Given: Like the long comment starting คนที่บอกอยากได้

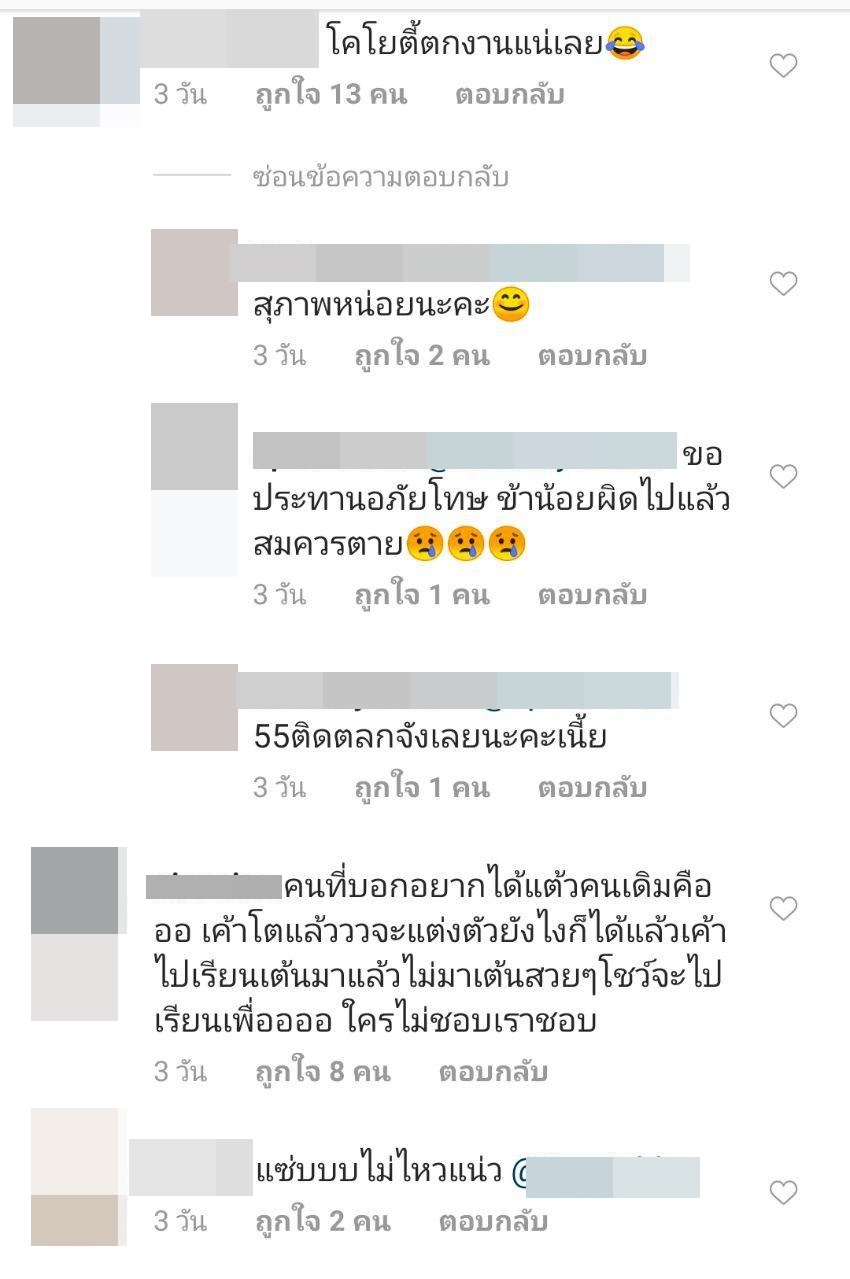Looking at the screenshot, I should pyautogui.click(x=783, y=908).
